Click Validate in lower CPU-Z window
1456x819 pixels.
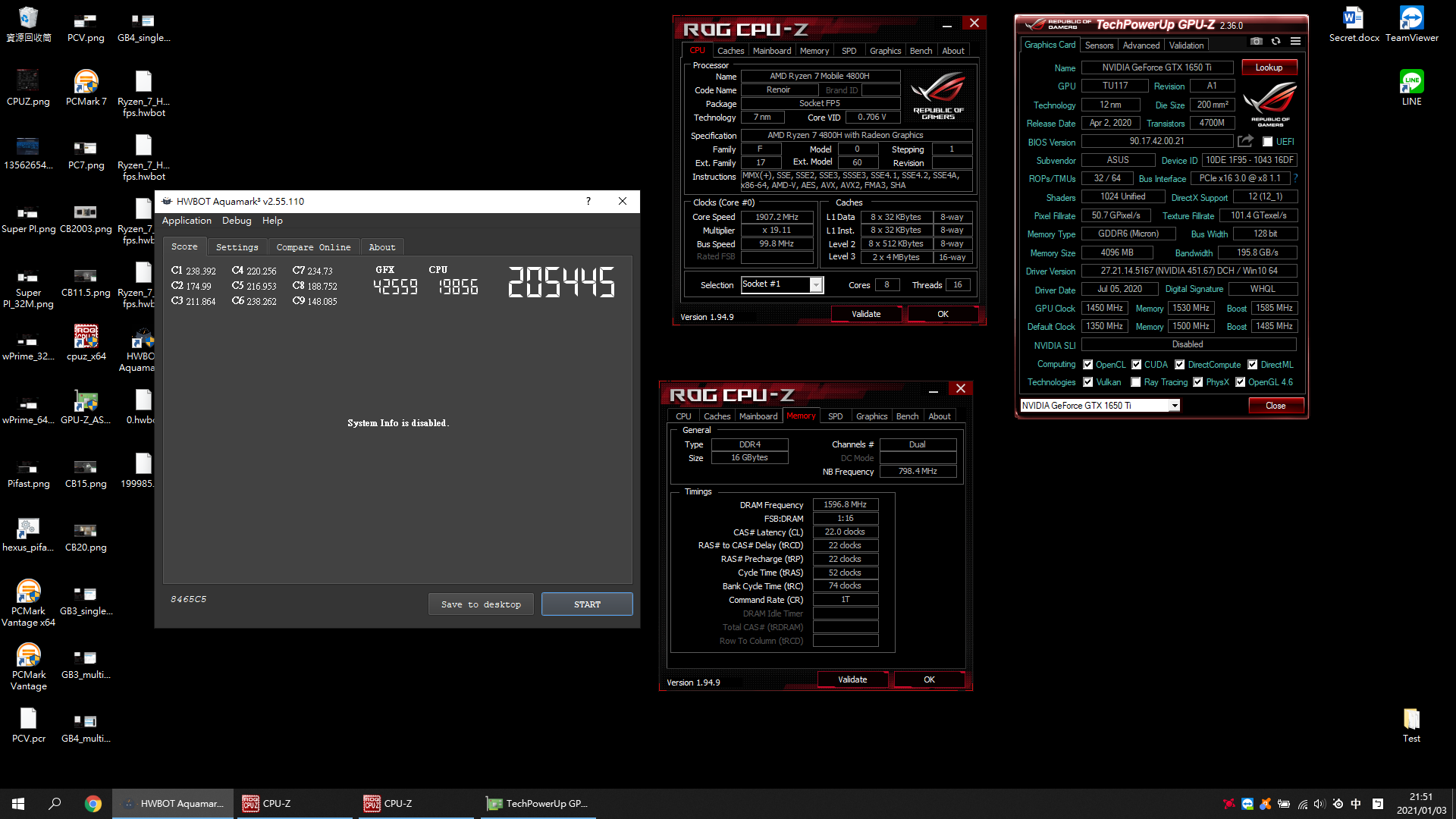852,679
